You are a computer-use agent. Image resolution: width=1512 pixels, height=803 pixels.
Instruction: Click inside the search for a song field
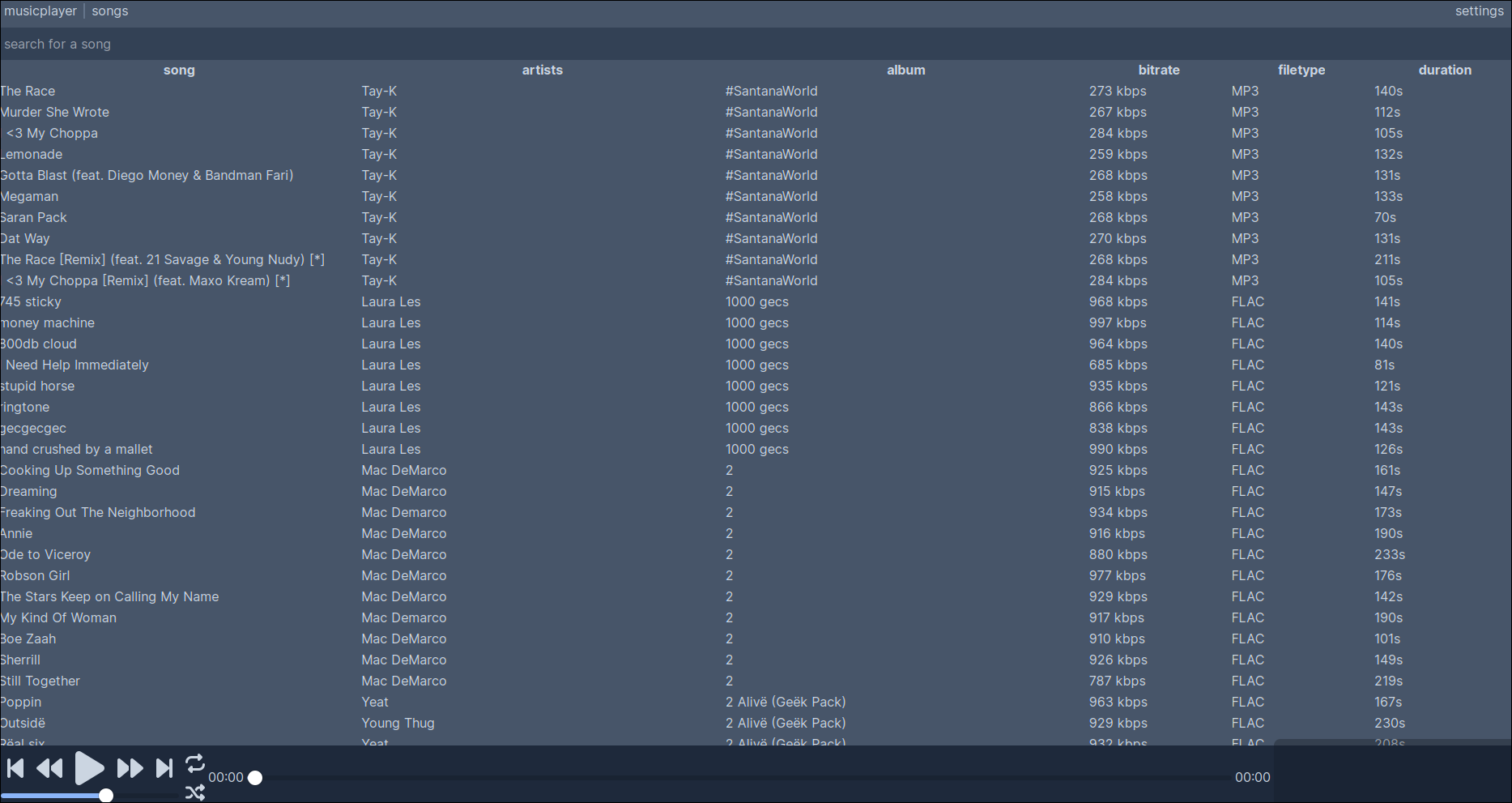pos(756,44)
